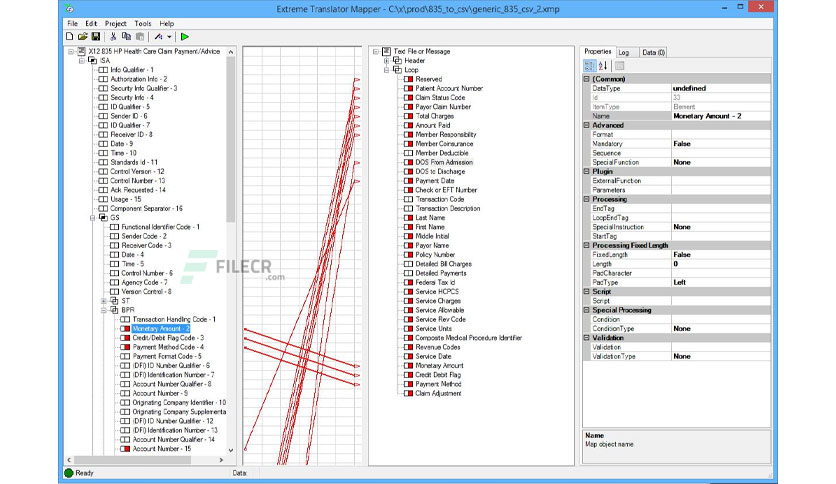This screenshot has width=836, height=484.
Task: Click the red icon beside Credit/Debit Flag Code - 3
Action: [125, 338]
